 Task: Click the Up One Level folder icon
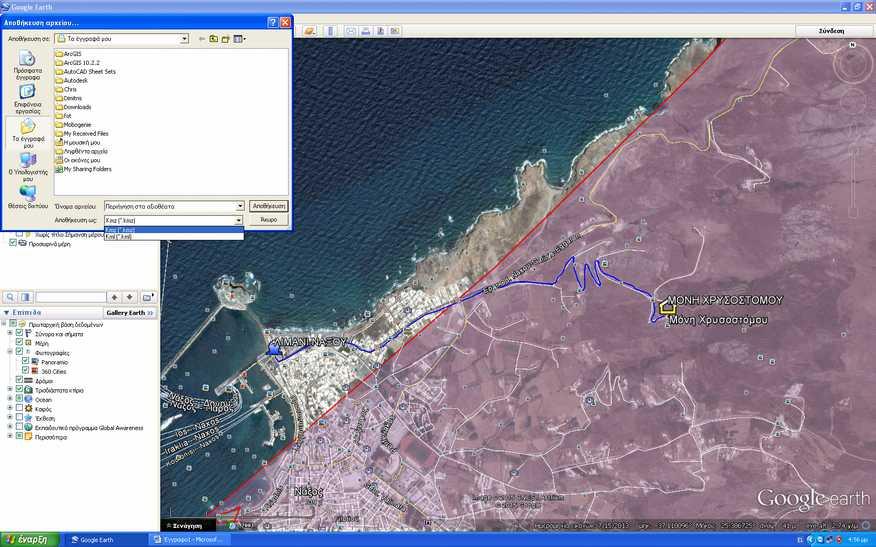213,39
